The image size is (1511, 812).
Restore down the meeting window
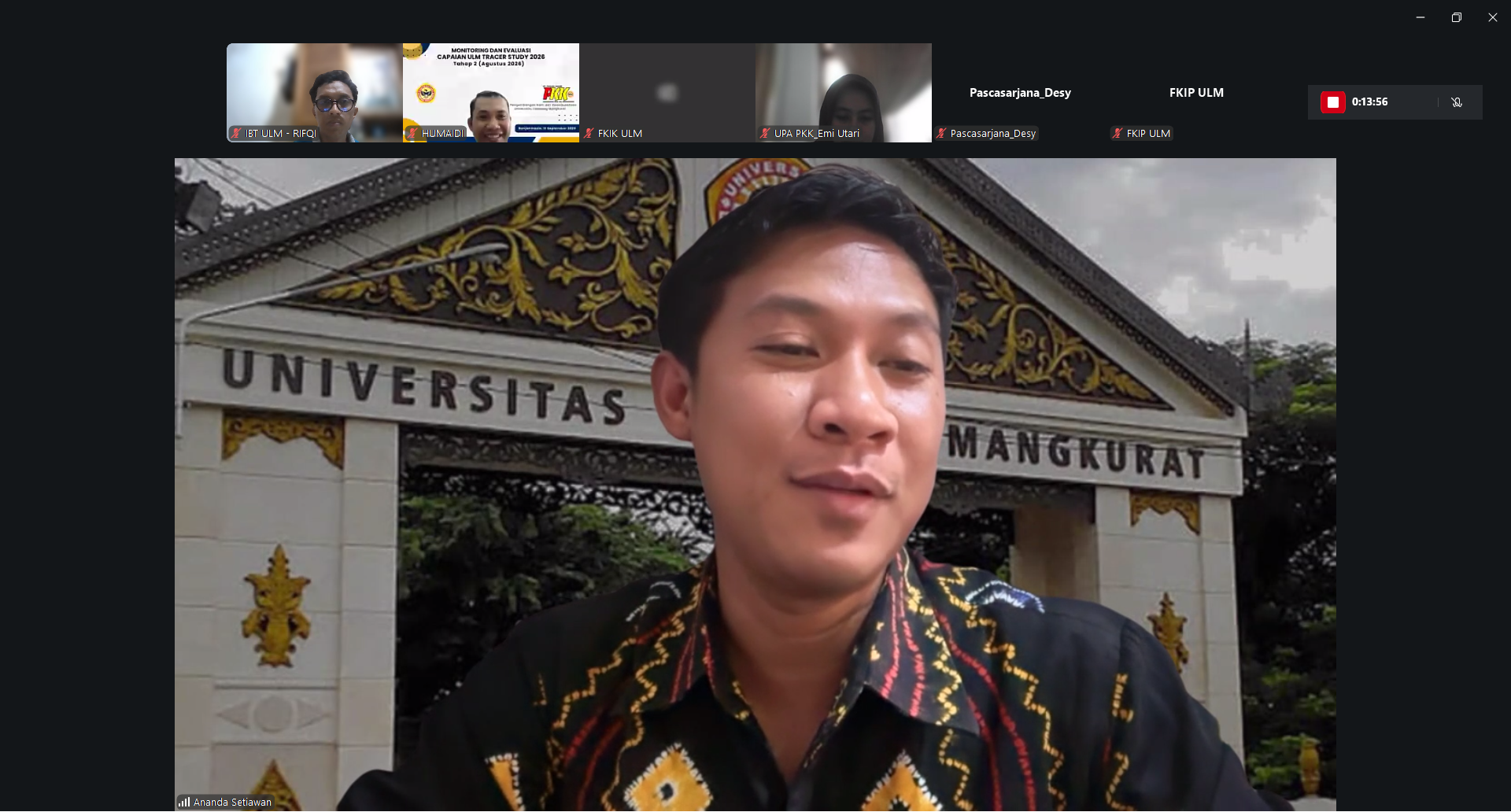click(1457, 17)
